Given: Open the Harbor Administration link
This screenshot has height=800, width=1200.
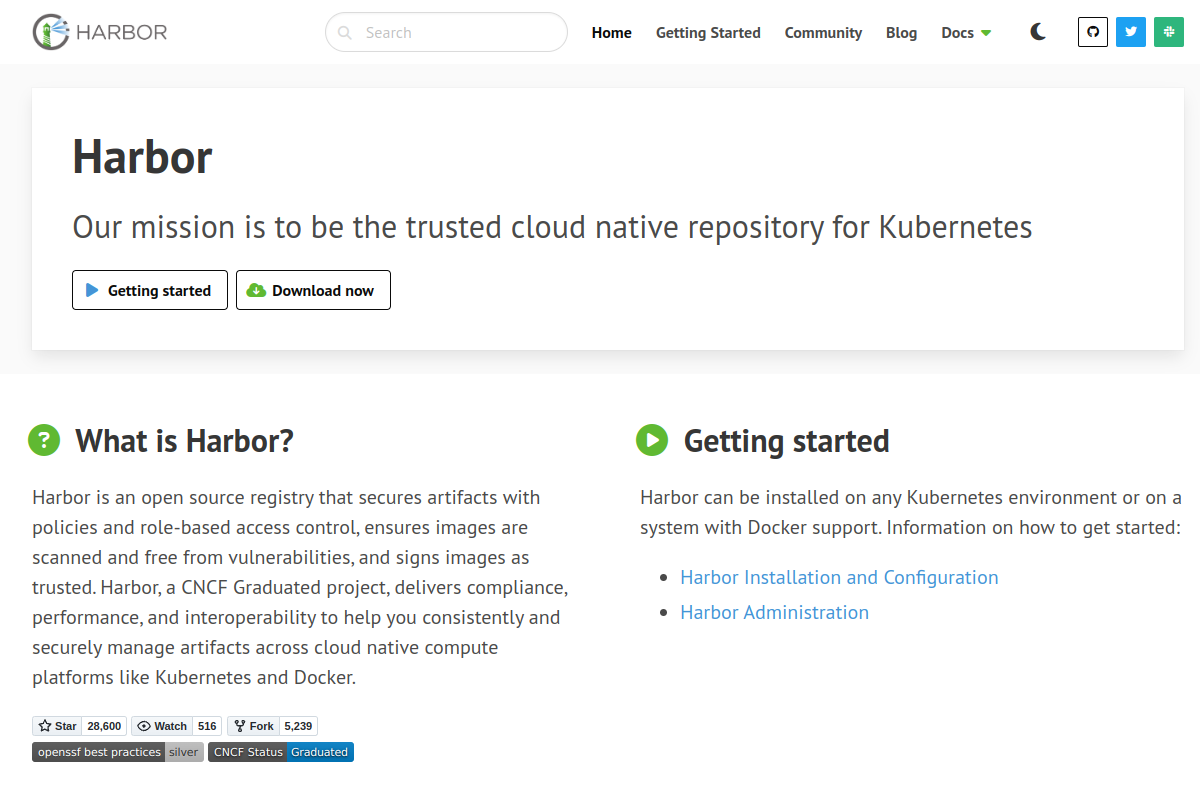Looking at the screenshot, I should tap(774, 612).
